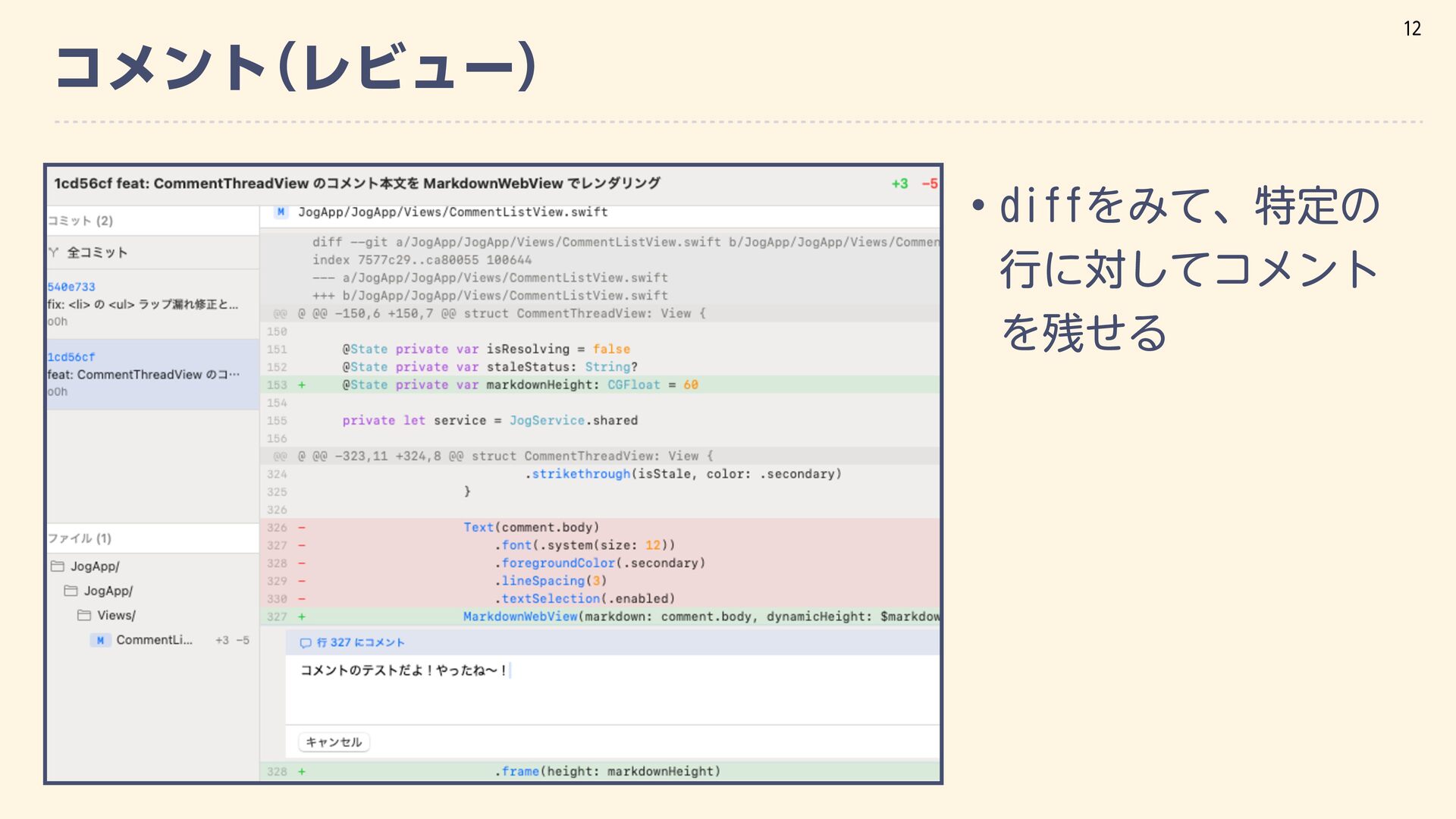The width and height of the screenshot is (1456, 819).
Task: Select 全コミット entry
Action: [x=97, y=253]
